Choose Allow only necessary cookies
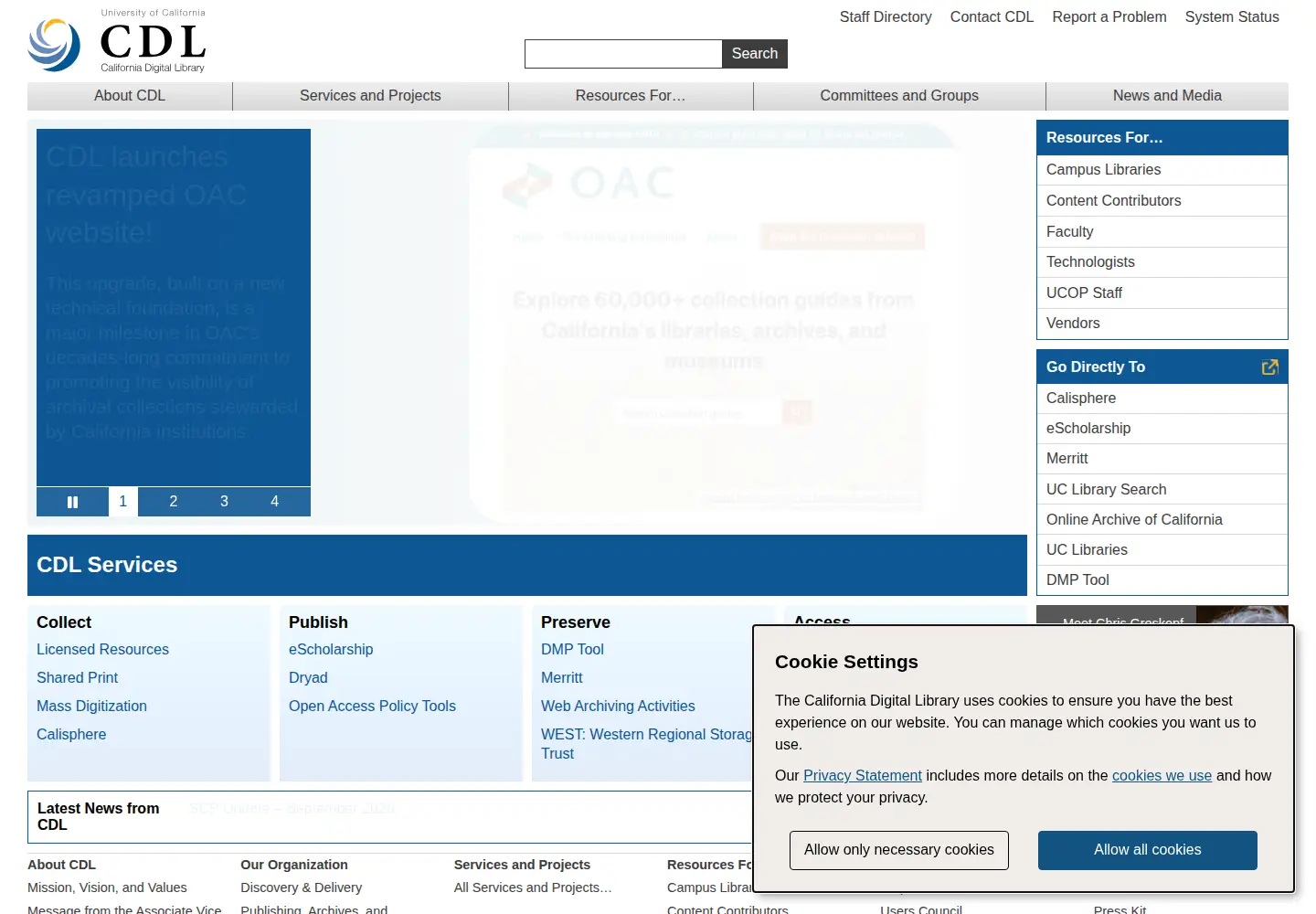 click(899, 850)
